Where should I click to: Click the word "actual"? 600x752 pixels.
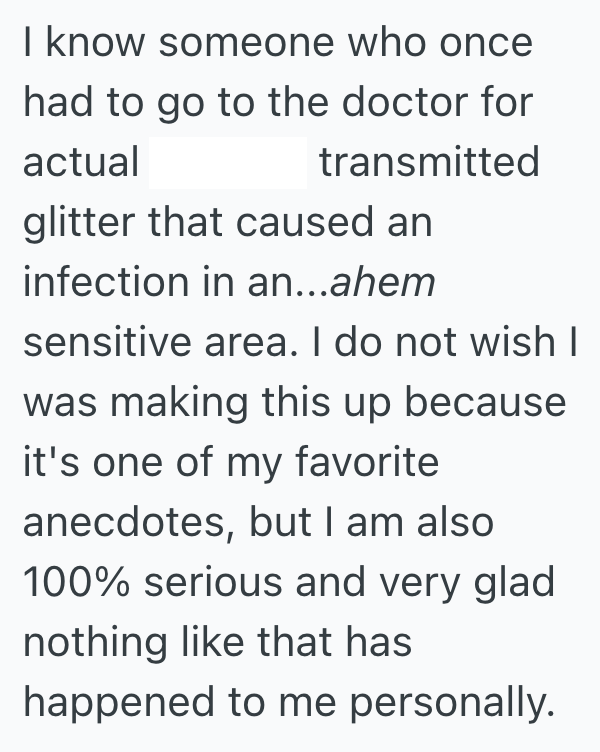click(x=81, y=163)
